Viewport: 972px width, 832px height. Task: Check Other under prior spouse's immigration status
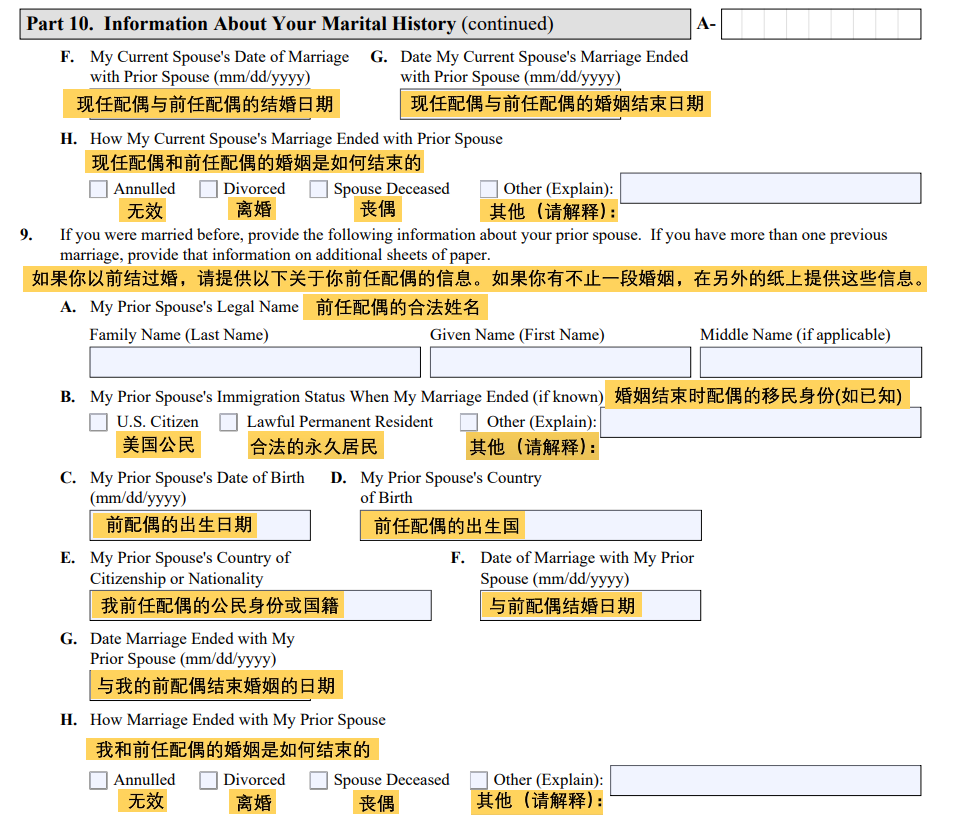tap(469, 422)
